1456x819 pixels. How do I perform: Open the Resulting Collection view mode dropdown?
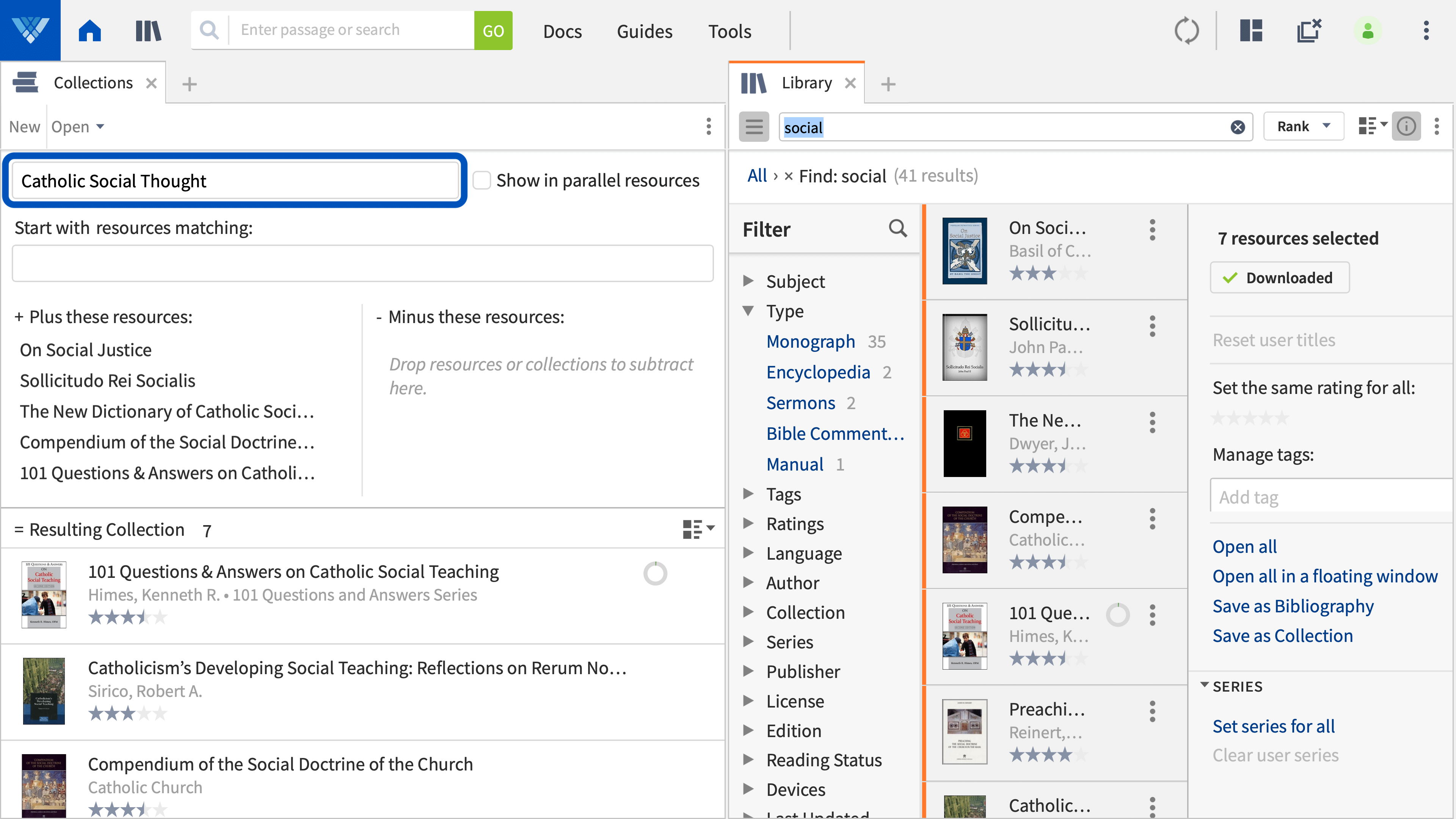(x=698, y=530)
